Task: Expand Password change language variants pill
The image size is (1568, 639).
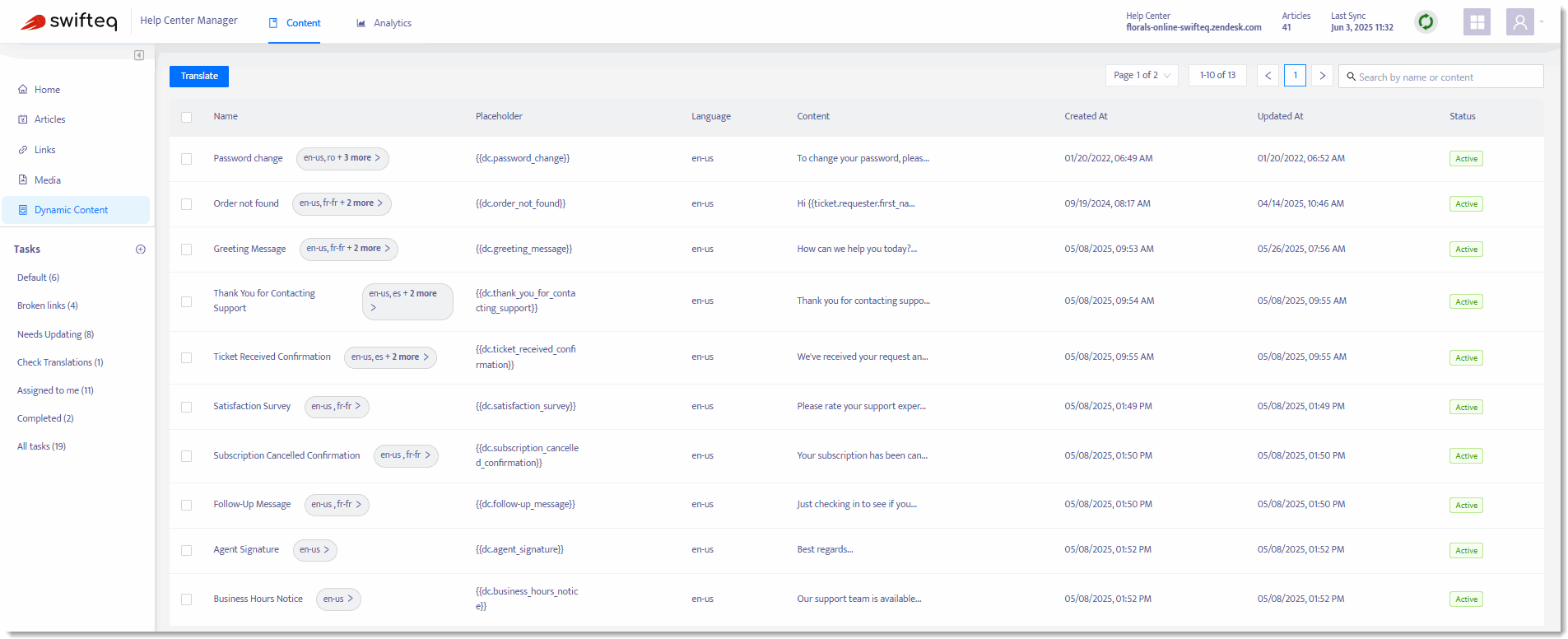Action: pos(342,158)
